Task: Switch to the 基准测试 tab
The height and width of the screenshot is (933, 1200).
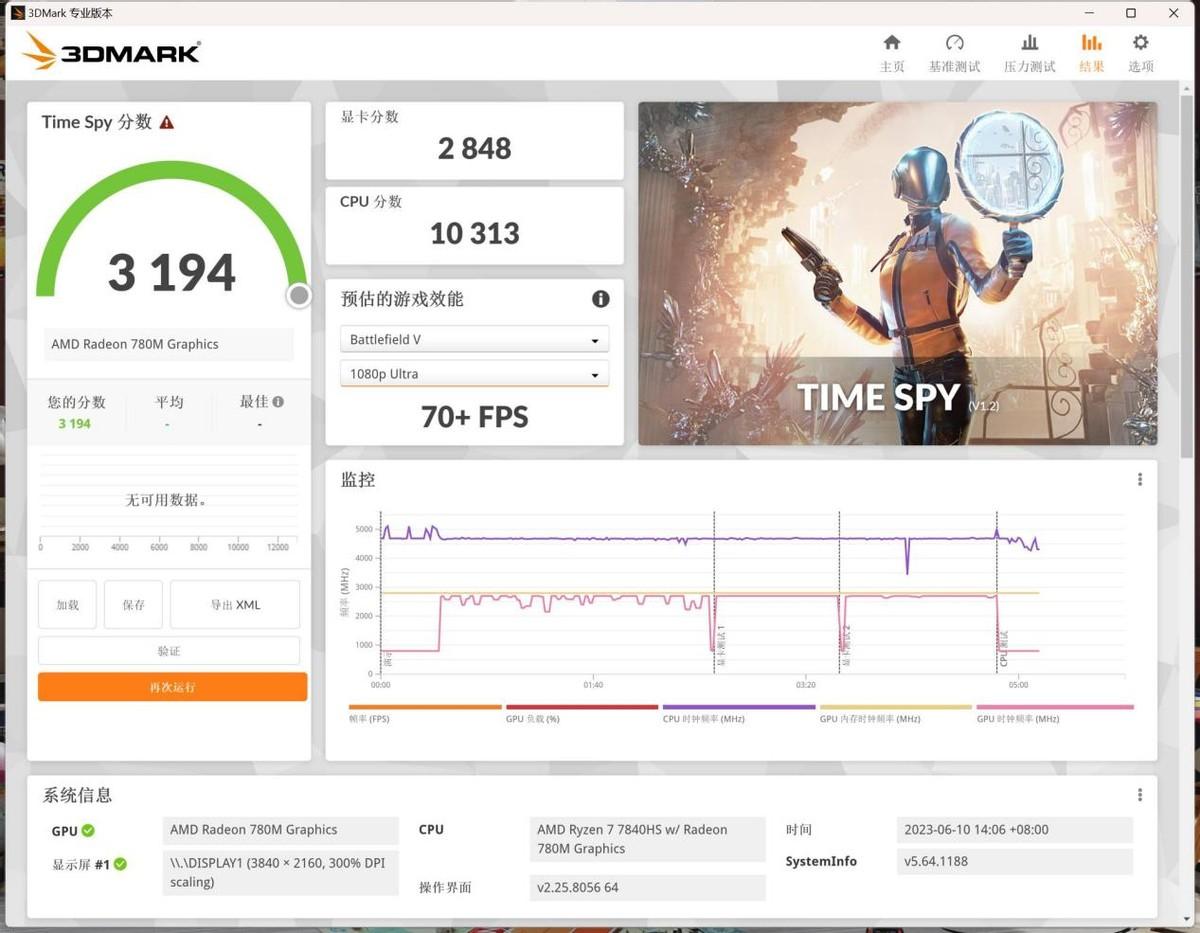Action: (x=954, y=52)
